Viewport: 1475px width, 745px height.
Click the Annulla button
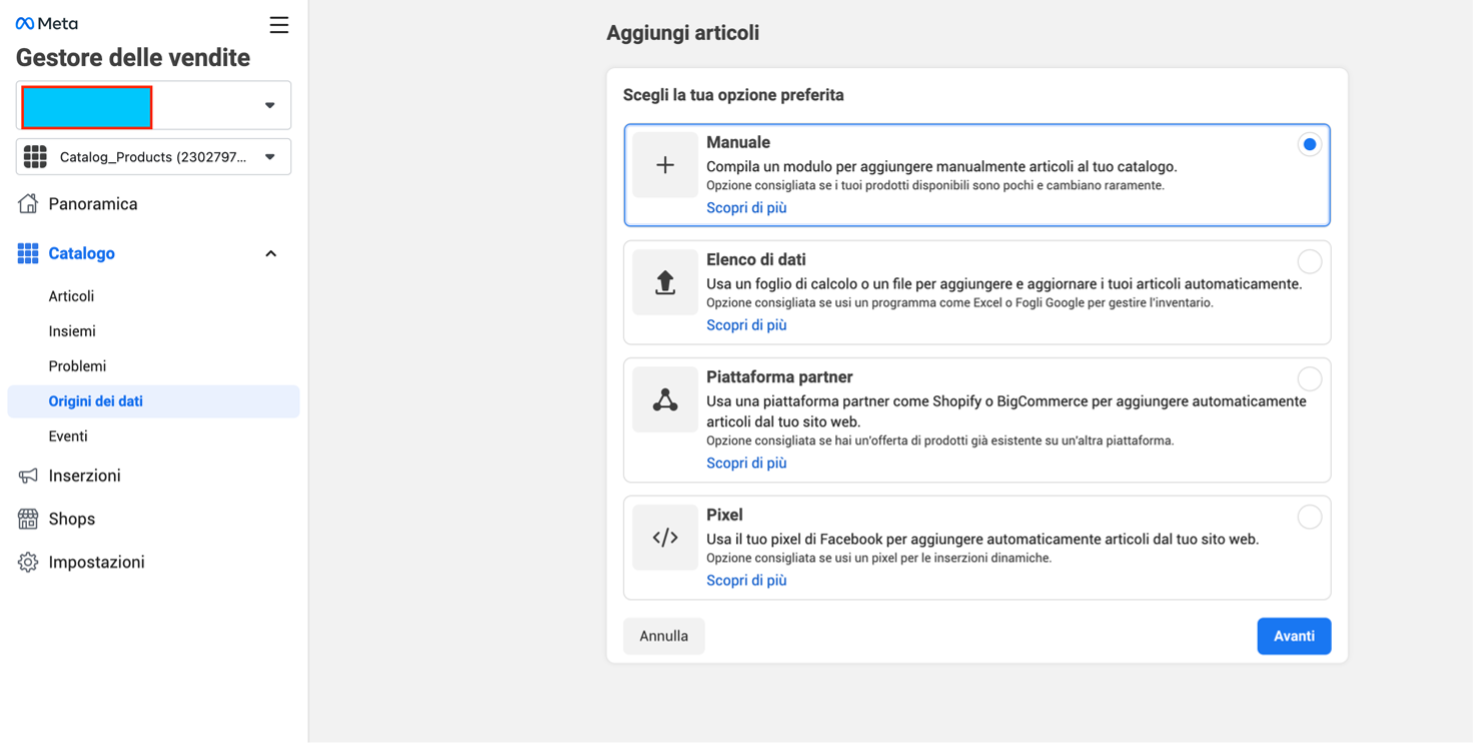664,636
